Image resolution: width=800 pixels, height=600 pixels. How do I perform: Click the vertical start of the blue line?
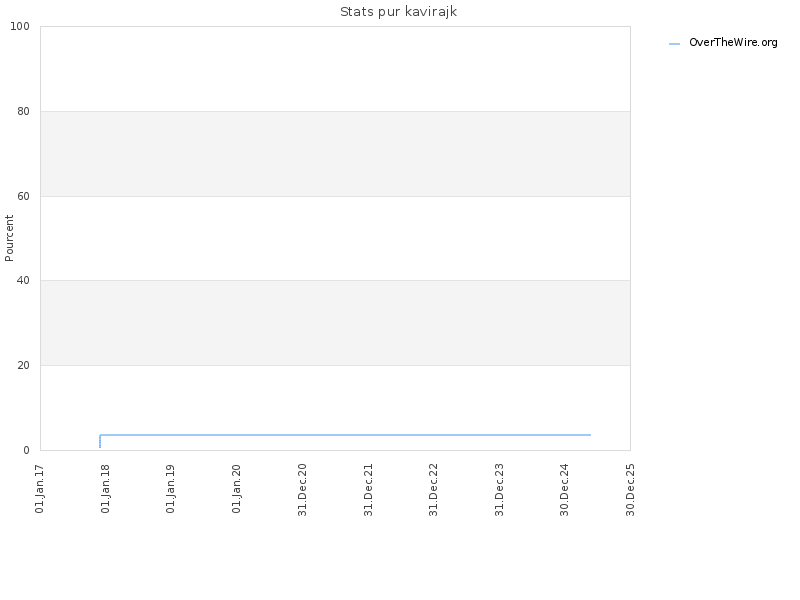100,441
